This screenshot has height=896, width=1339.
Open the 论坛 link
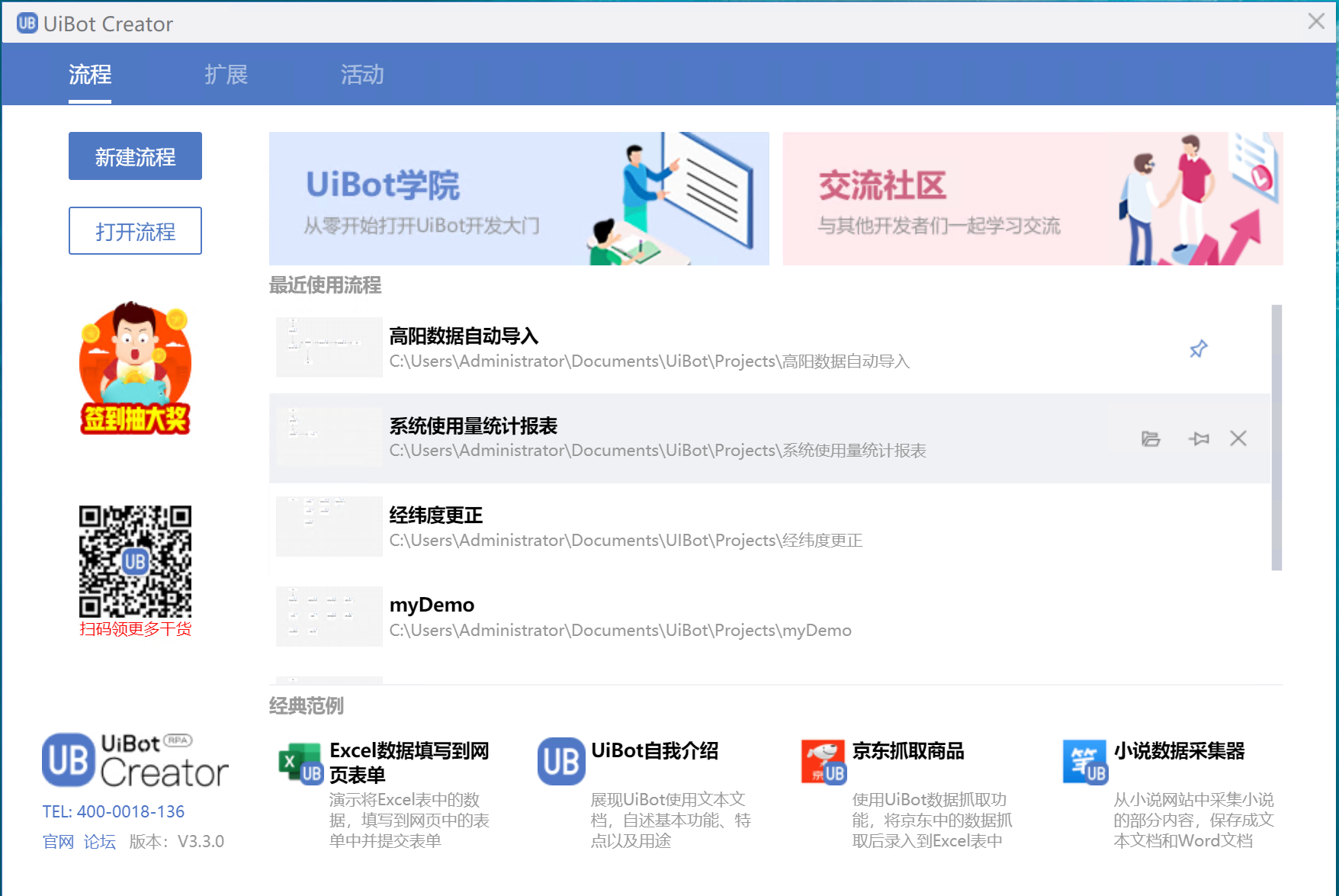(x=99, y=841)
